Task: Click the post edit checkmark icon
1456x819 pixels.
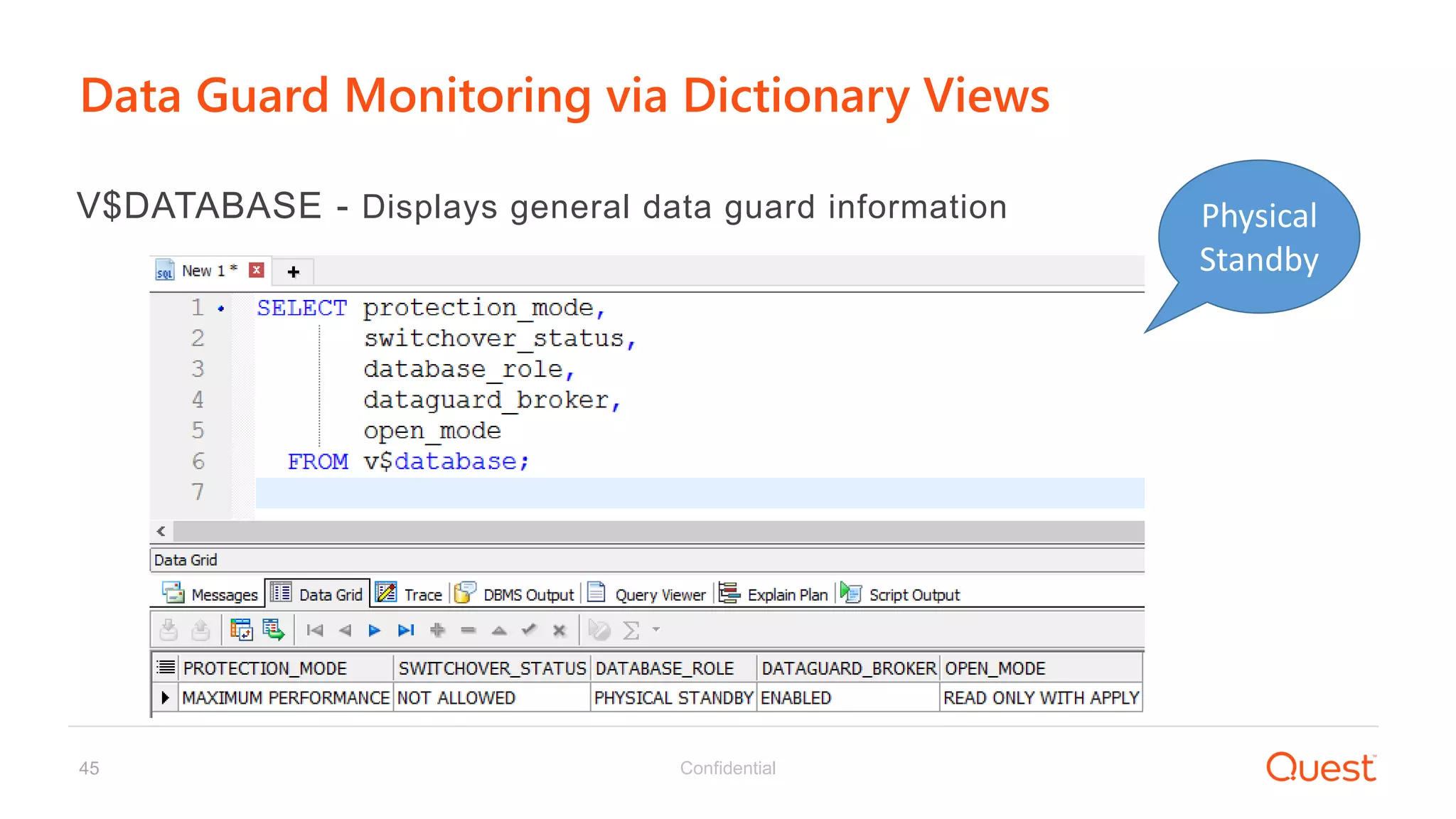Action: (x=529, y=629)
